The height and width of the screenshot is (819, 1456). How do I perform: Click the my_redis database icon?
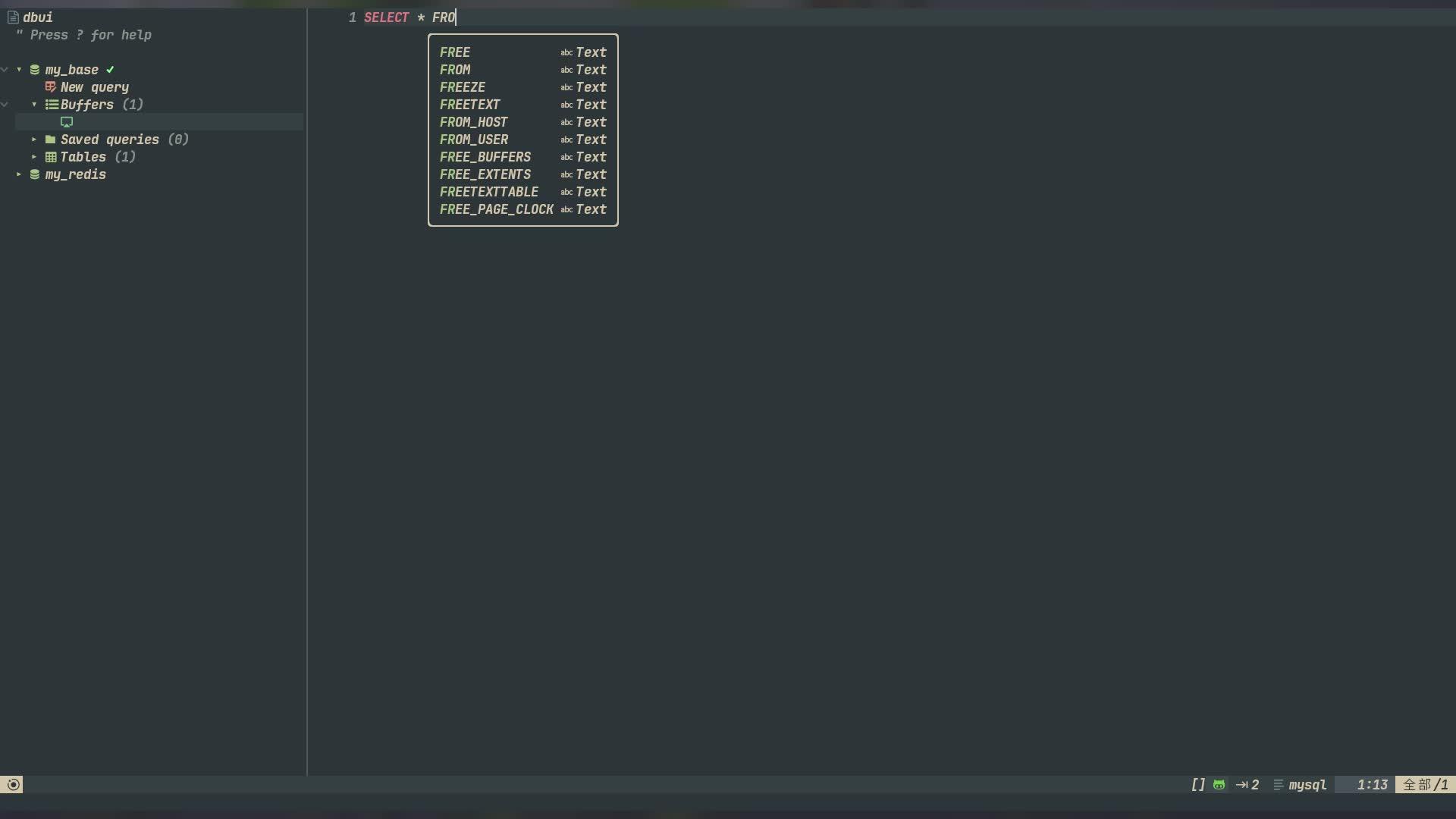(35, 174)
